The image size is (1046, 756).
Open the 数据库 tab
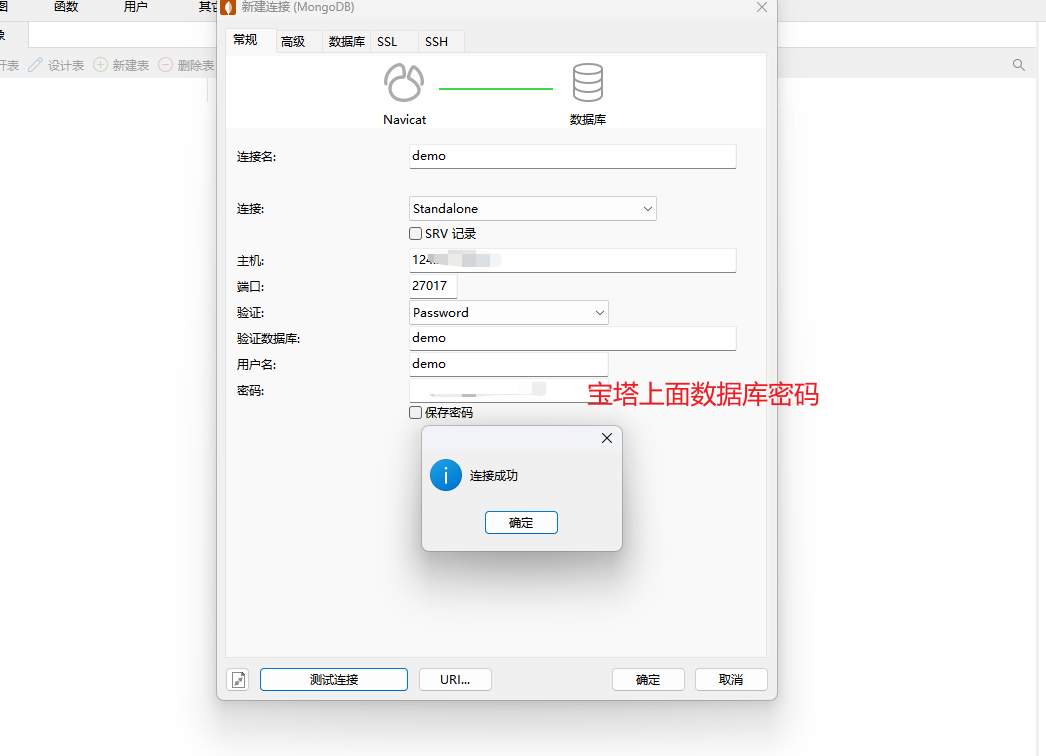click(x=346, y=41)
